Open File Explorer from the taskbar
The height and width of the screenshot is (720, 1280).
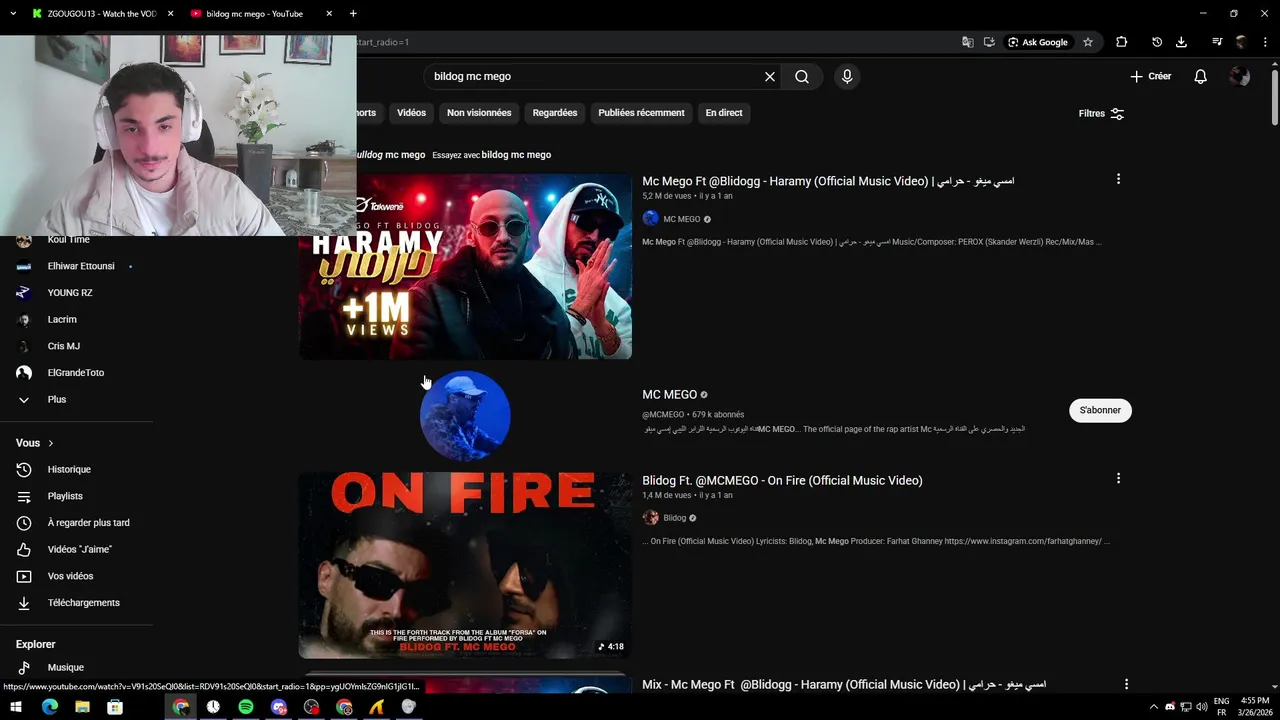82,707
